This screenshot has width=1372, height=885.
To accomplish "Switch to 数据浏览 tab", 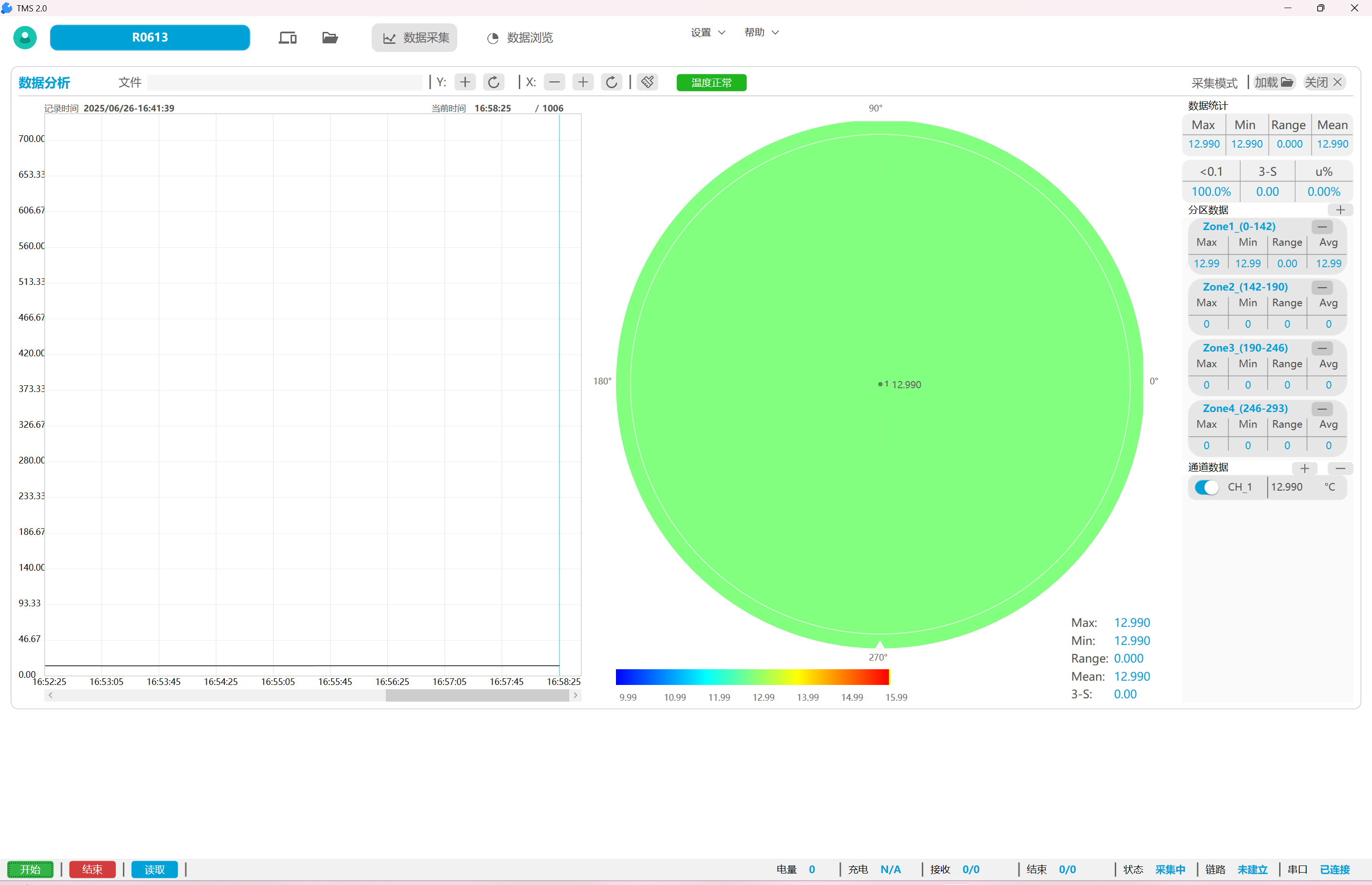I will (520, 38).
